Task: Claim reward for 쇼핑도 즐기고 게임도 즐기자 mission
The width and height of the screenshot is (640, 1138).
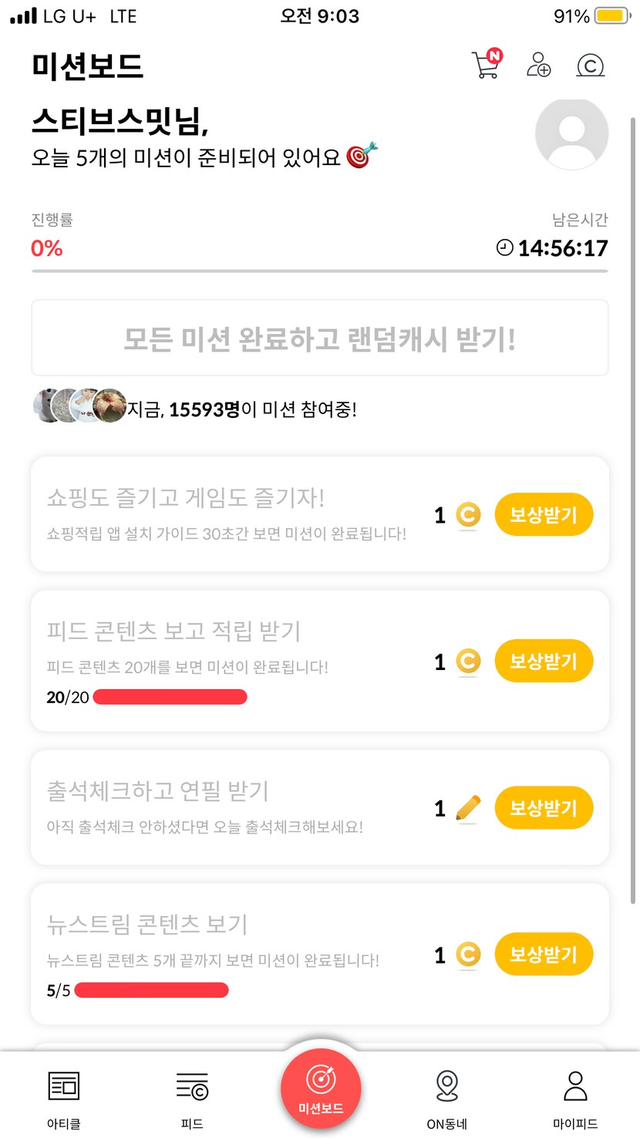Action: click(x=543, y=515)
